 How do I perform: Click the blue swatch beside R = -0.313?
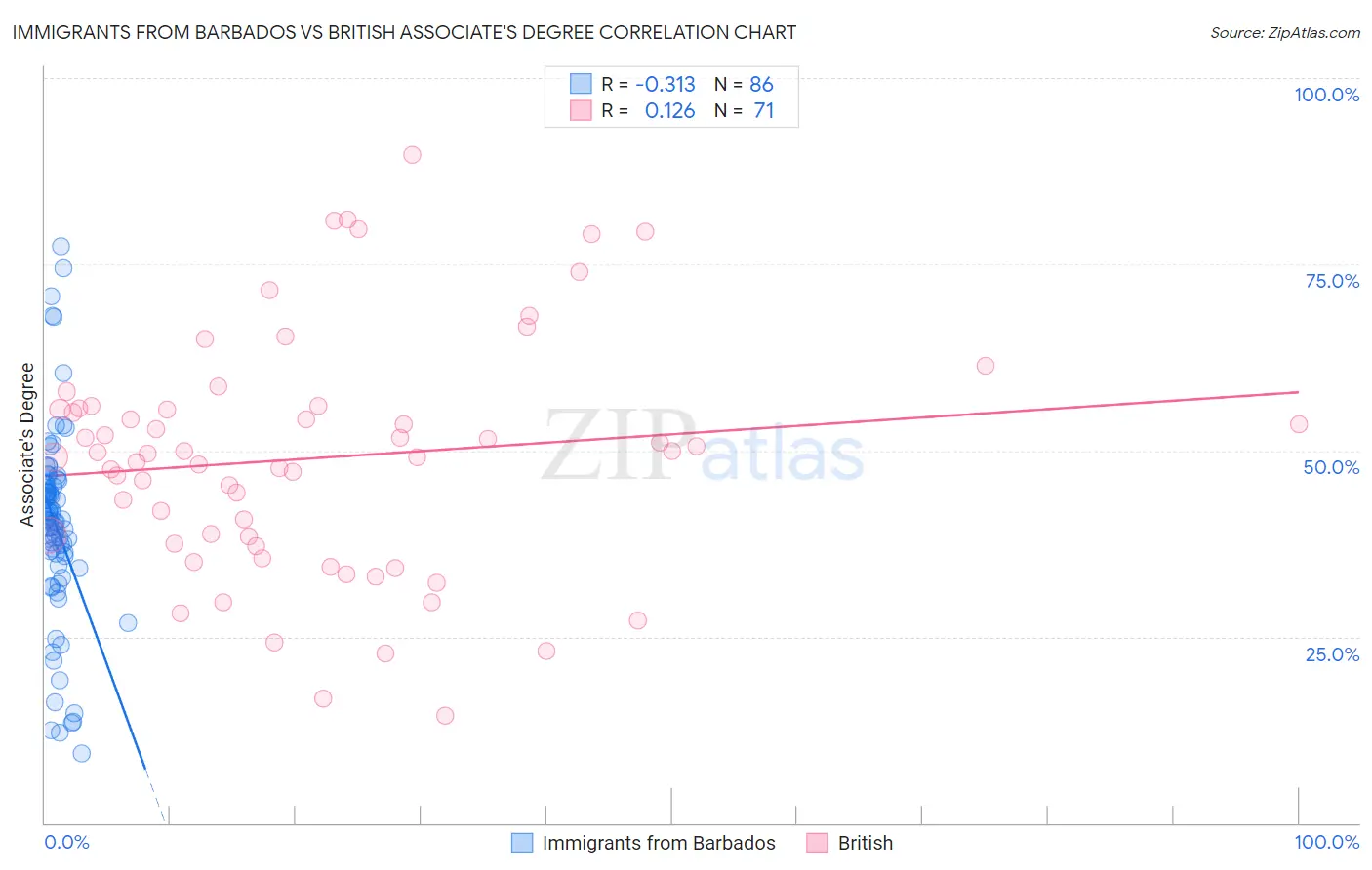(x=581, y=84)
